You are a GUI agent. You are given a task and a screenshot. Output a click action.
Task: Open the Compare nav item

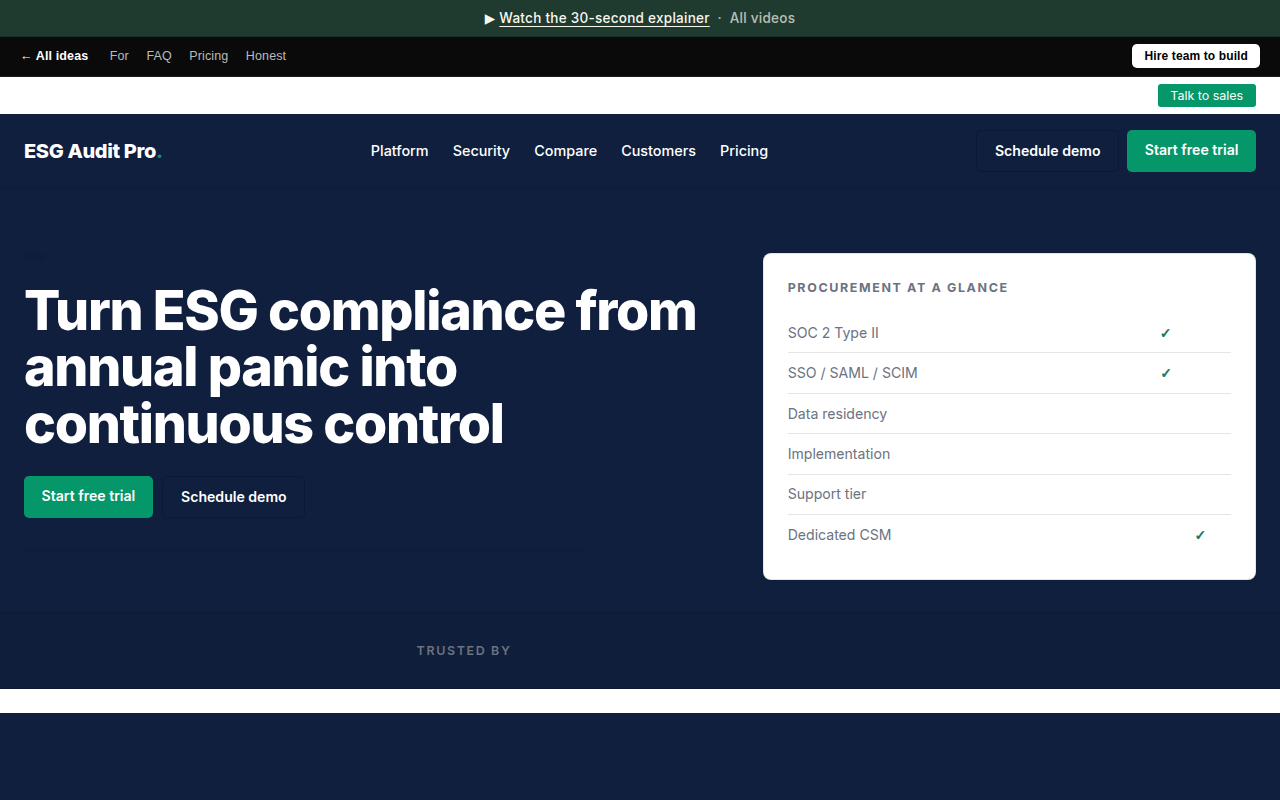click(565, 151)
